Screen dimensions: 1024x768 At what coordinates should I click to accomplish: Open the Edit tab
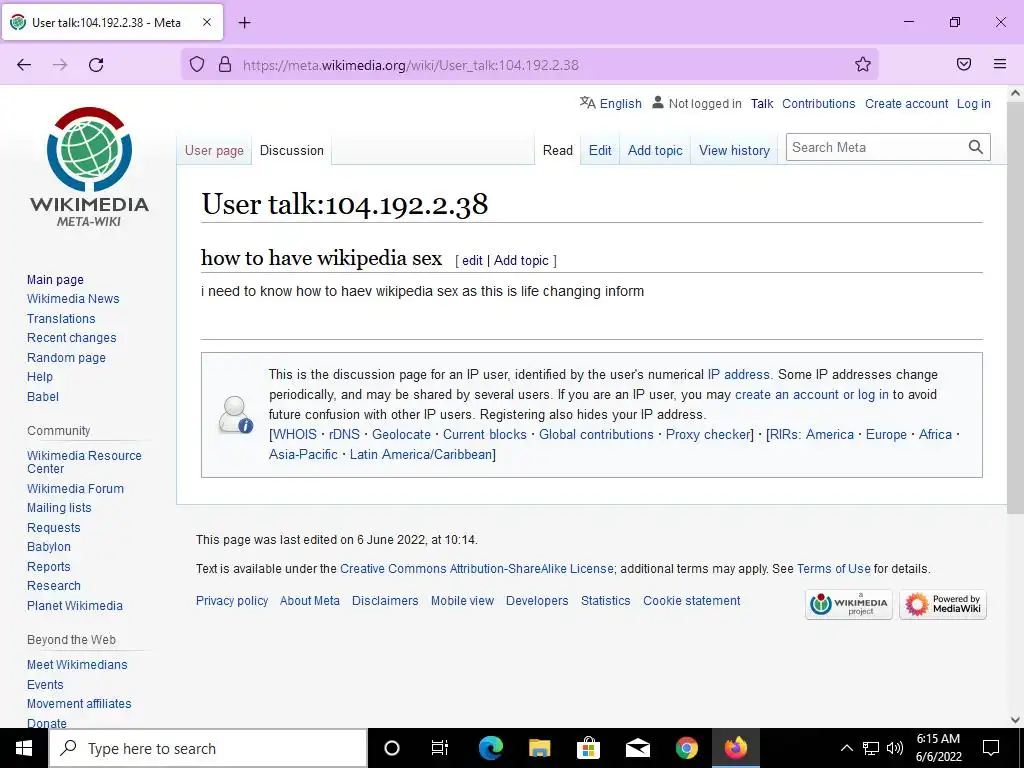(x=600, y=150)
